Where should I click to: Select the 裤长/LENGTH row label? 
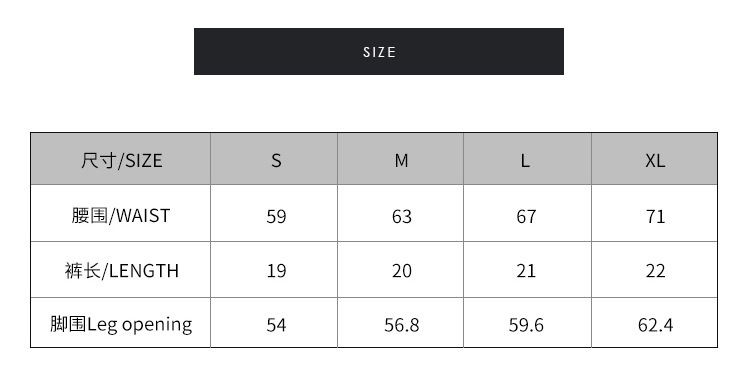click(121, 271)
